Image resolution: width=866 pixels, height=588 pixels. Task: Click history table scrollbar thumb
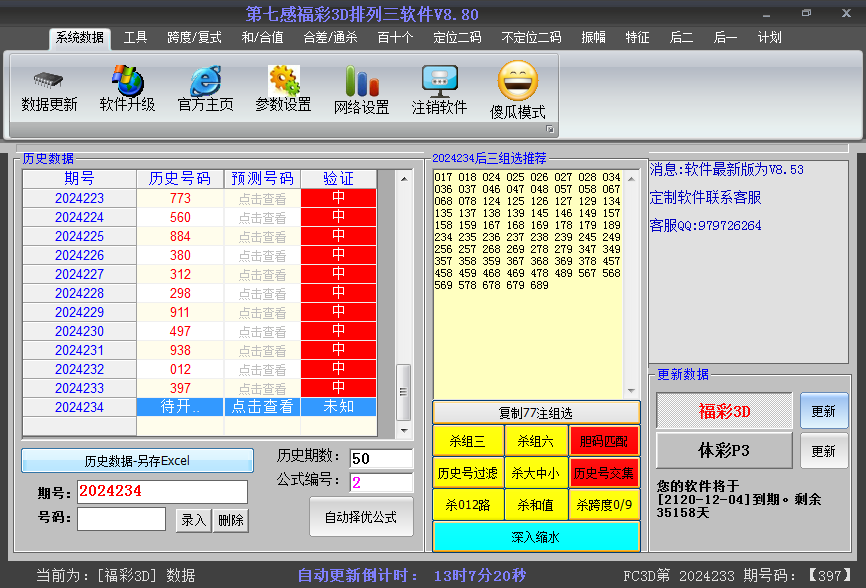[x=404, y=392]
